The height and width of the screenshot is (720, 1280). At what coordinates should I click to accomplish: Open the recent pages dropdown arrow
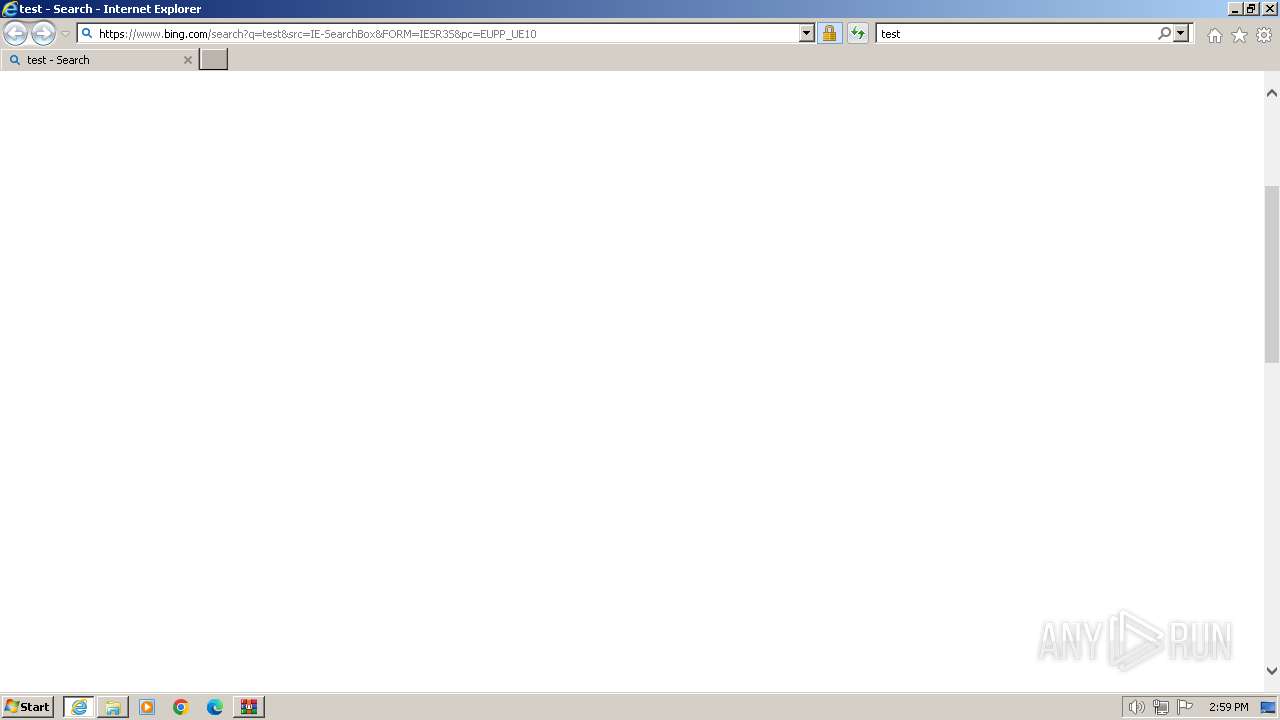point(65,34)
